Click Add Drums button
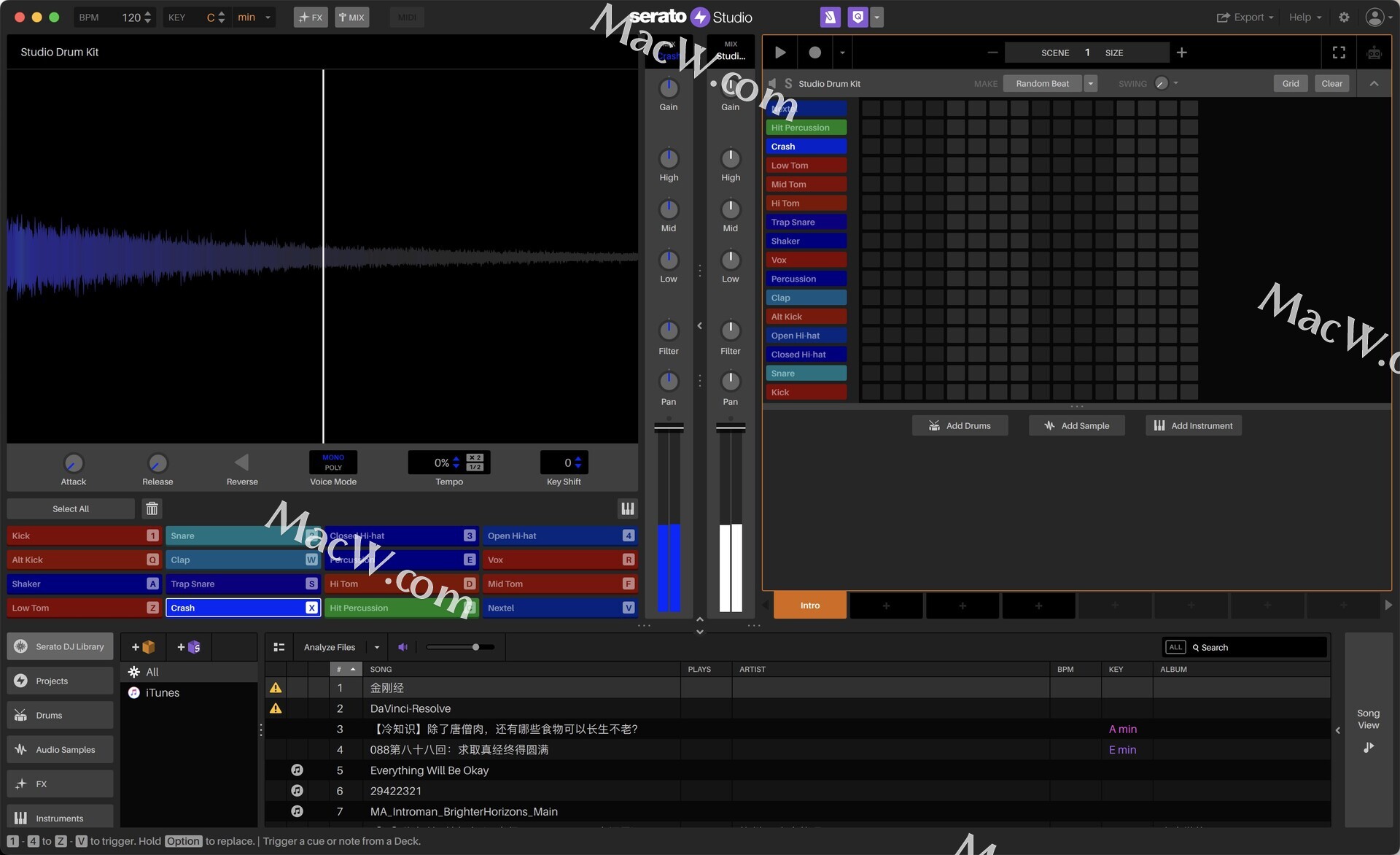This screenshot has height=855, width=1400. click(960, 425)
